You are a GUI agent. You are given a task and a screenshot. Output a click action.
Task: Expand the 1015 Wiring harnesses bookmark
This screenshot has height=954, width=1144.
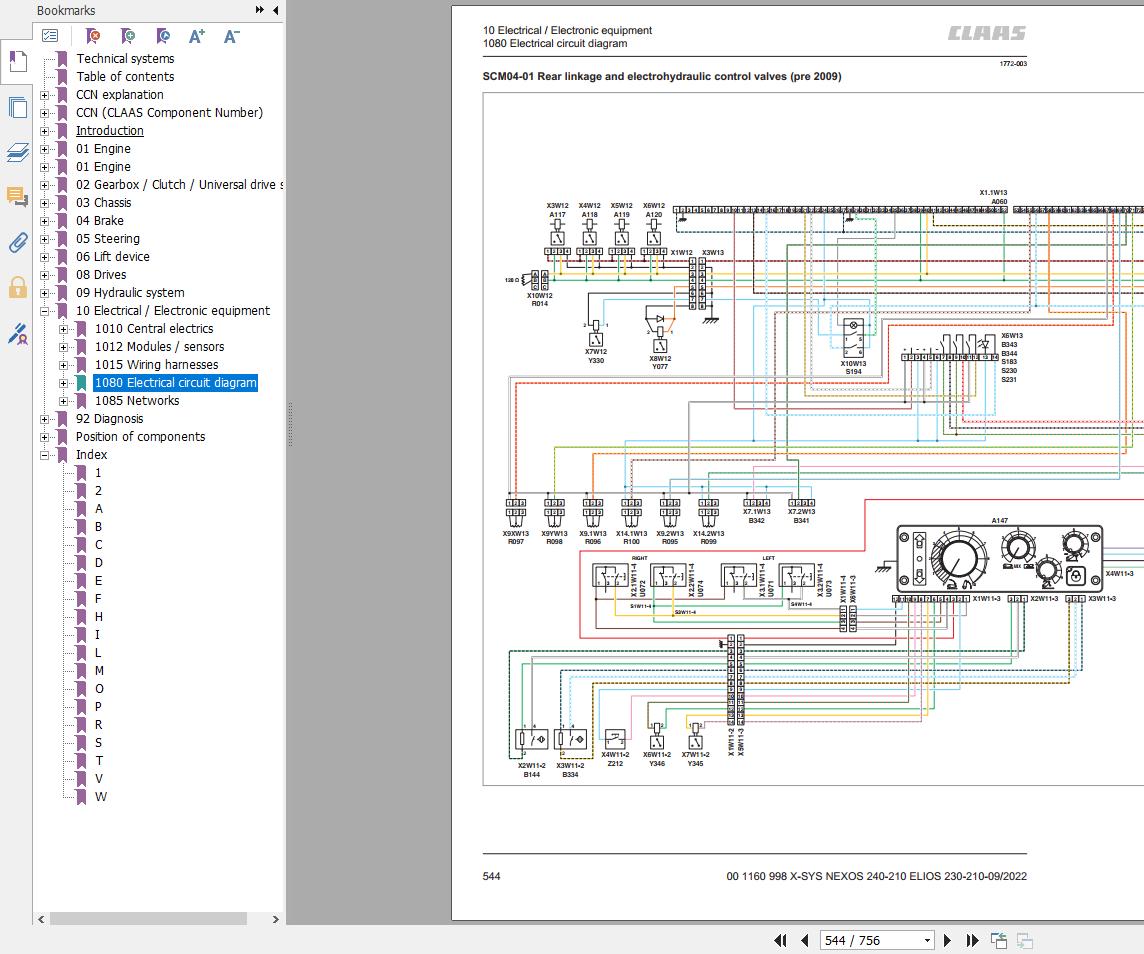pos(63,365)
